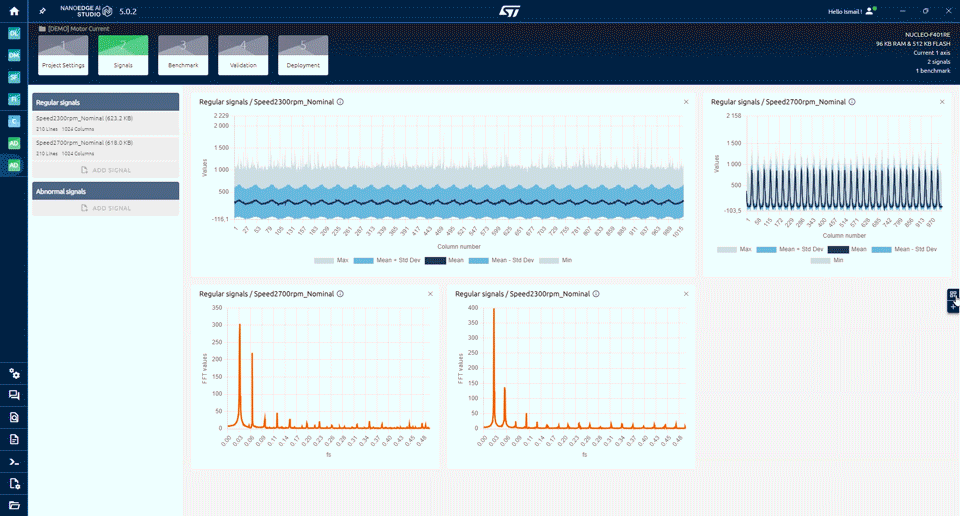This screenshot has height=516, width=960.
Task: Click info icon on Speed2300rpm temporal chart
Action: [x=341, y=102]
